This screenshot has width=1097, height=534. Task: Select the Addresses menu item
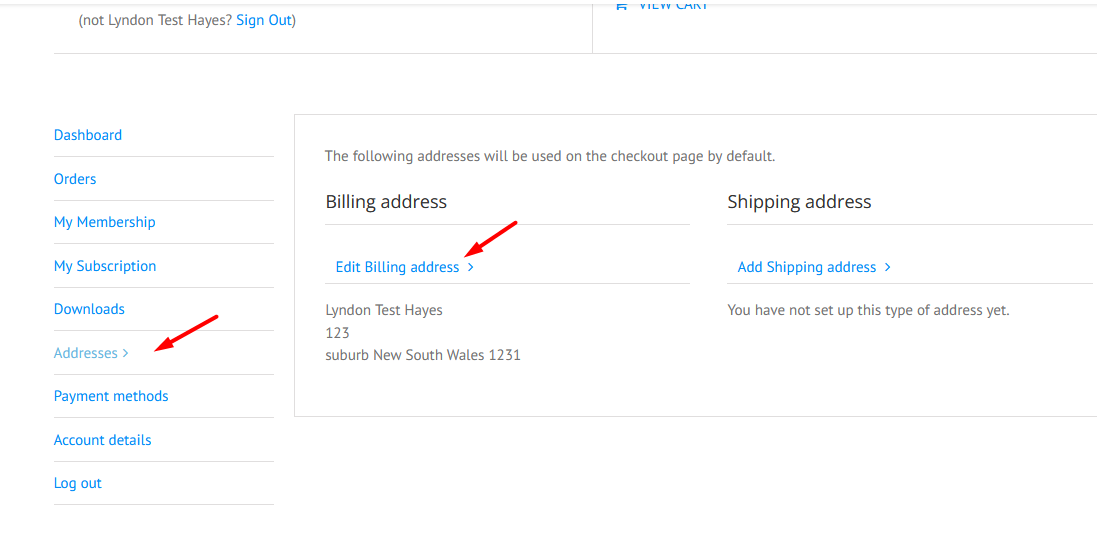pos(85,353)
